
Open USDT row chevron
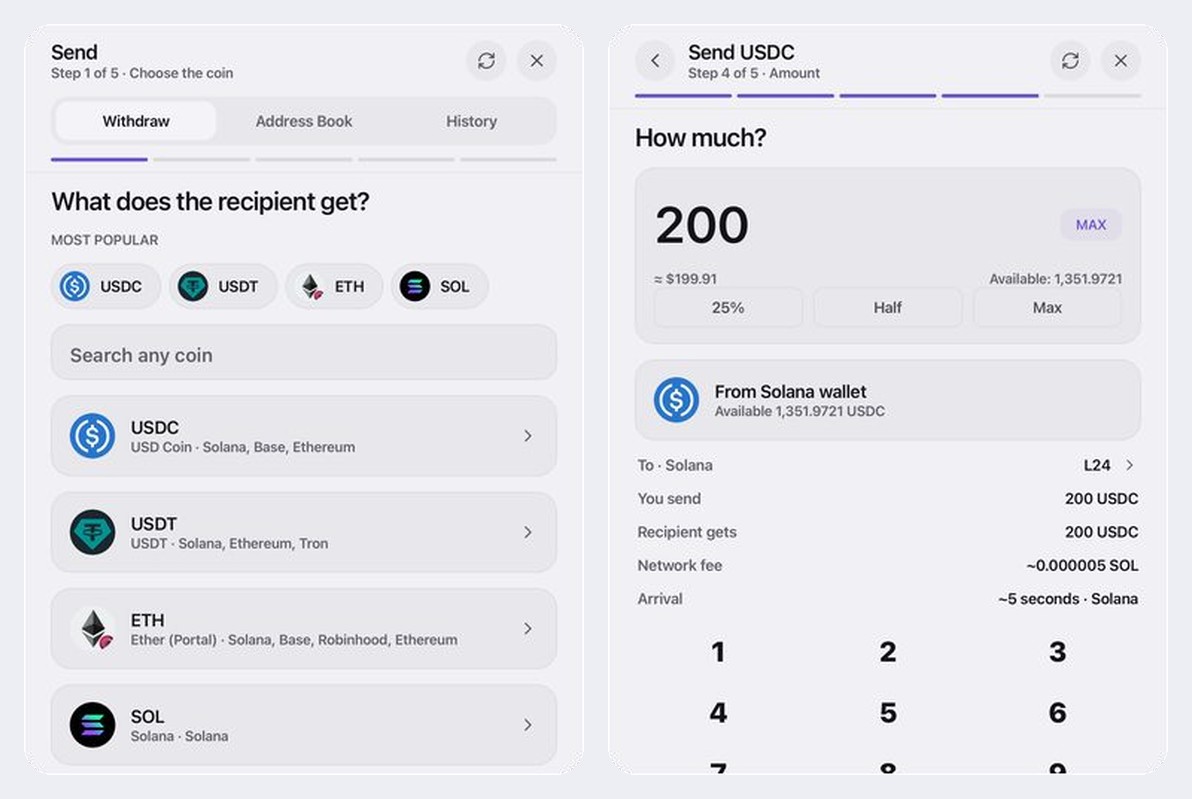[528, 532]
